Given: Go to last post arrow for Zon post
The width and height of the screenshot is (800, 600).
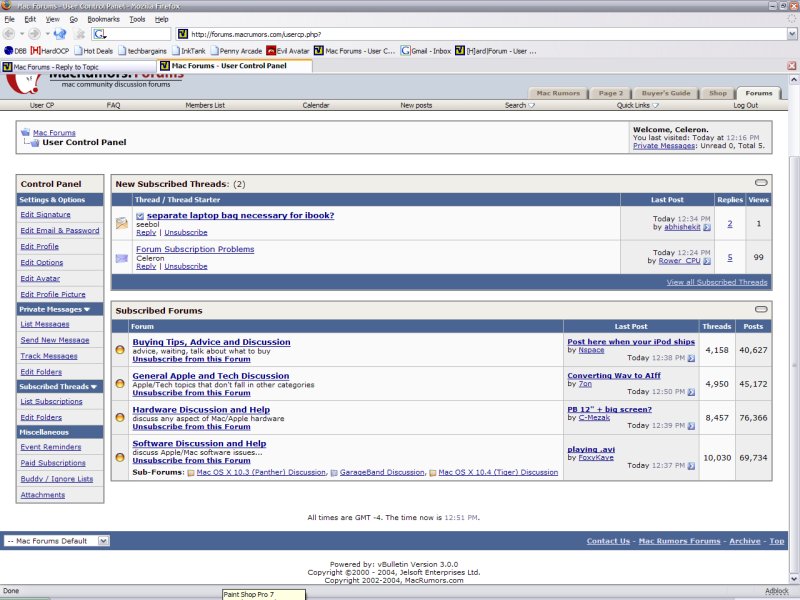Looking at the screenshot, I should coord(691,392).
